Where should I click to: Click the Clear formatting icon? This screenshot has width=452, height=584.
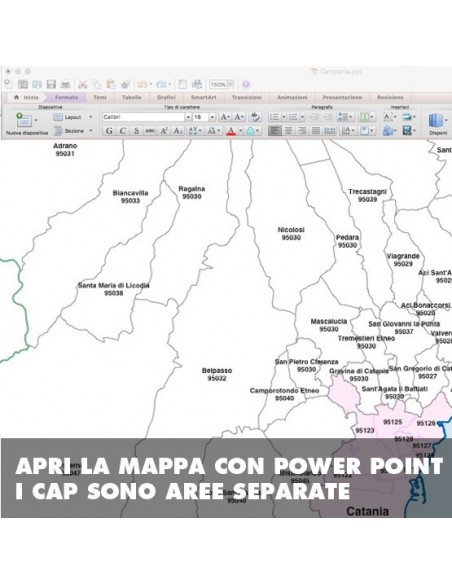coord(255,117)
